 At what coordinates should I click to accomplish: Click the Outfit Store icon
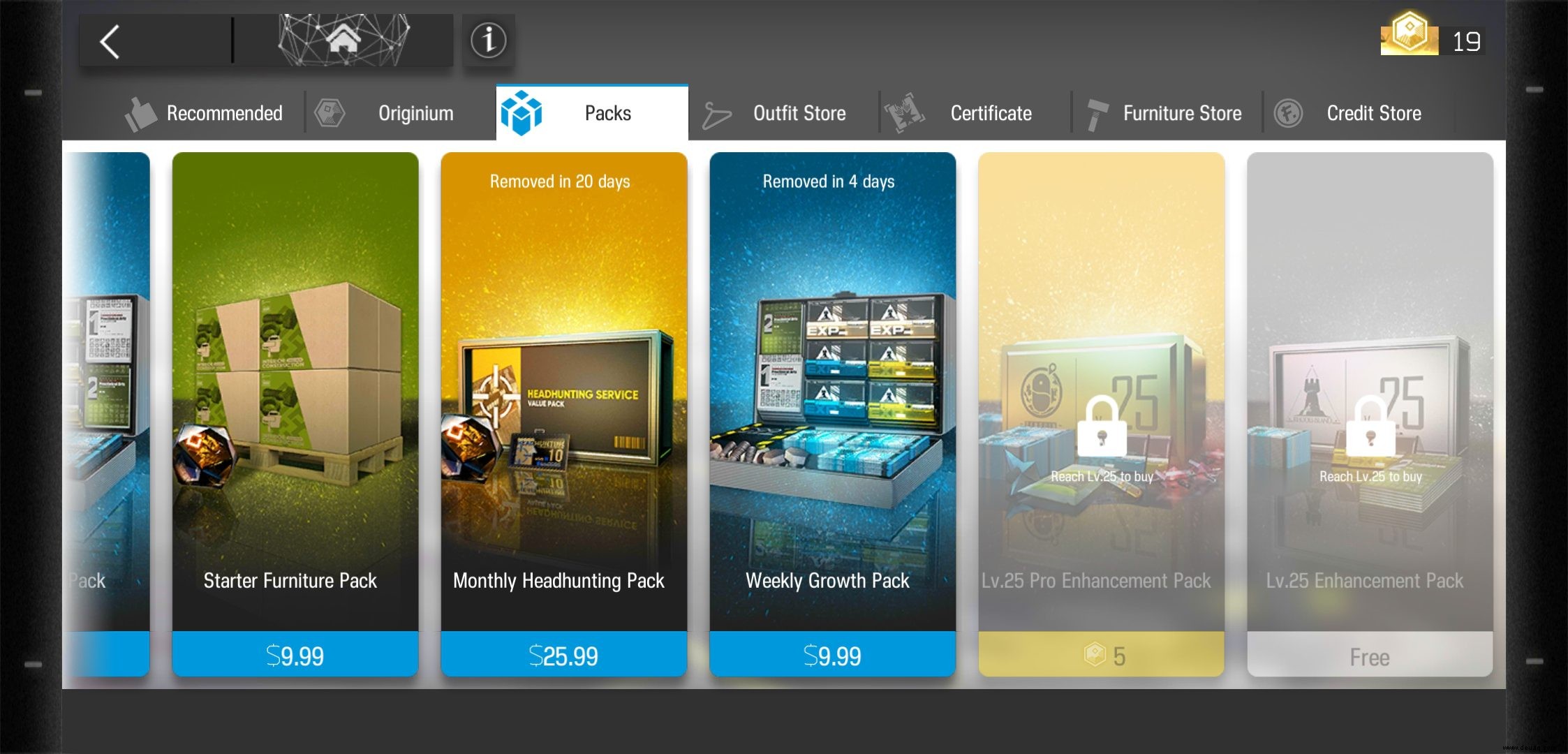(x=718, y=111)
